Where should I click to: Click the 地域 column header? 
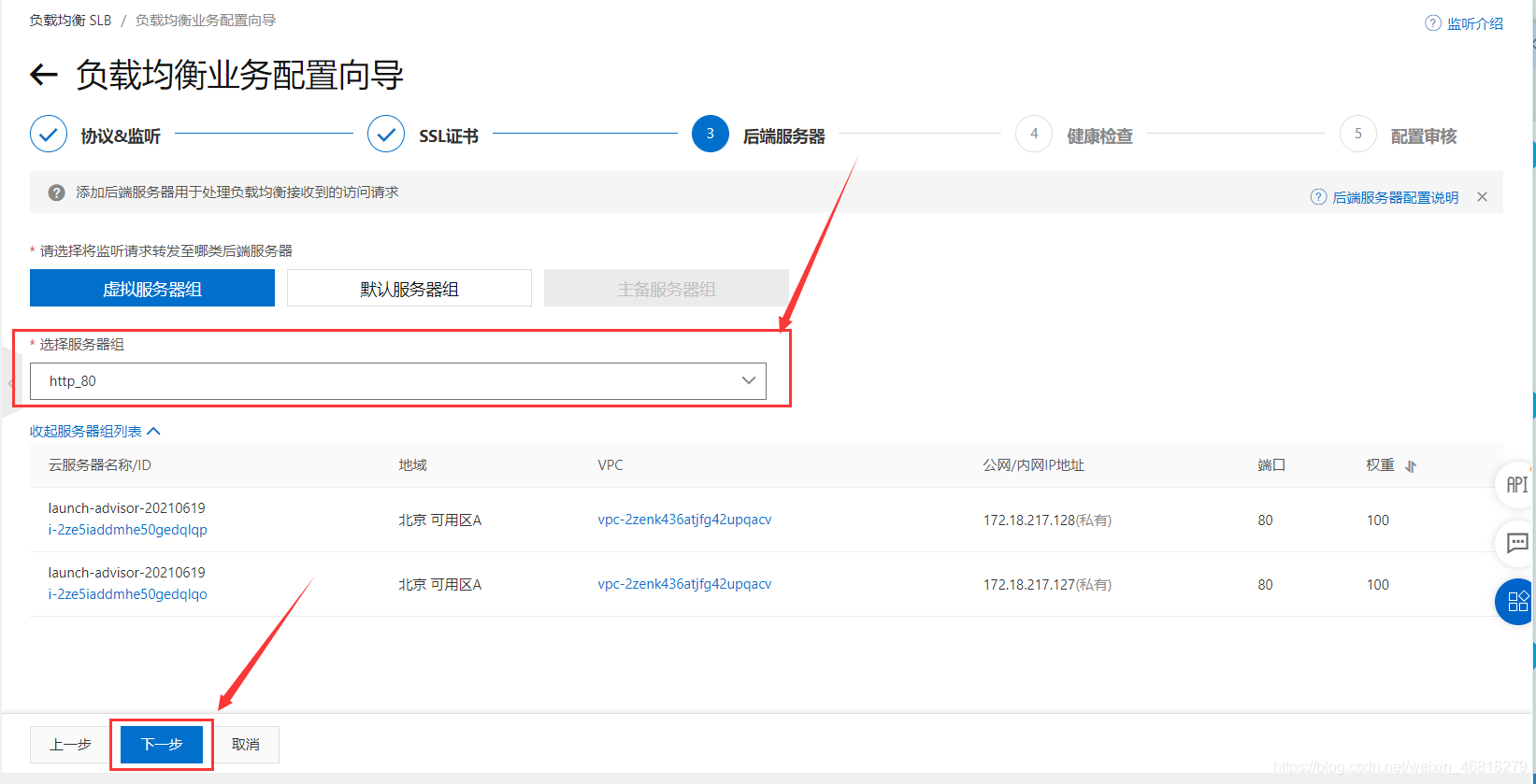pyautogui.click(x=412, y=465)
